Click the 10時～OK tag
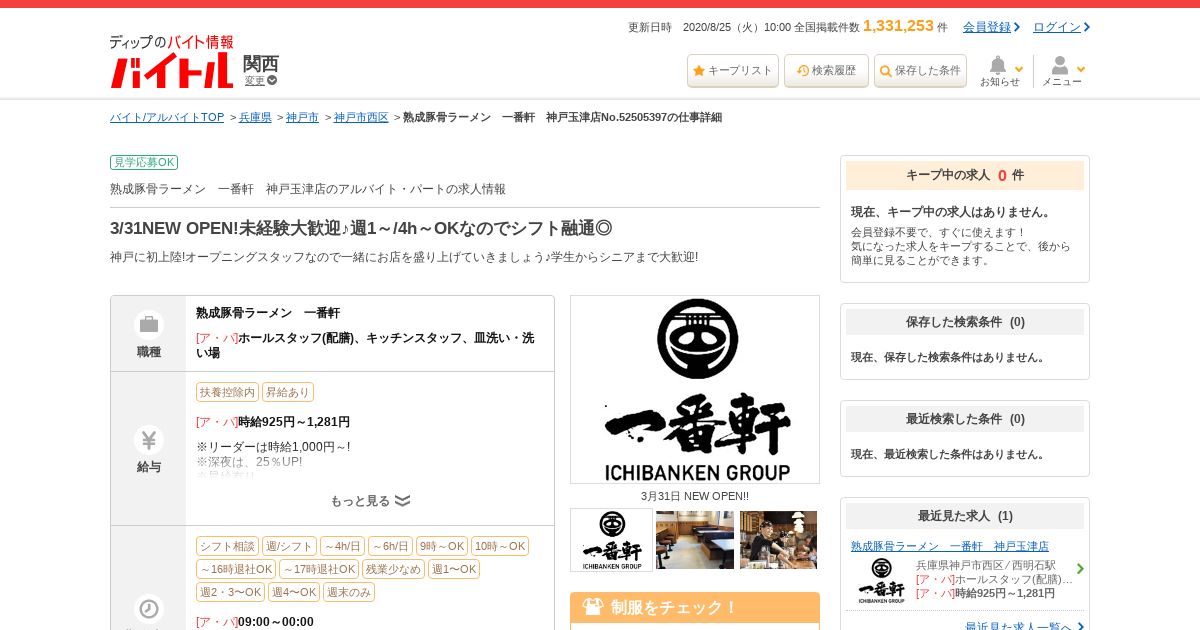This screenshot has width=1200, height=630. click(x=500, y=546)
